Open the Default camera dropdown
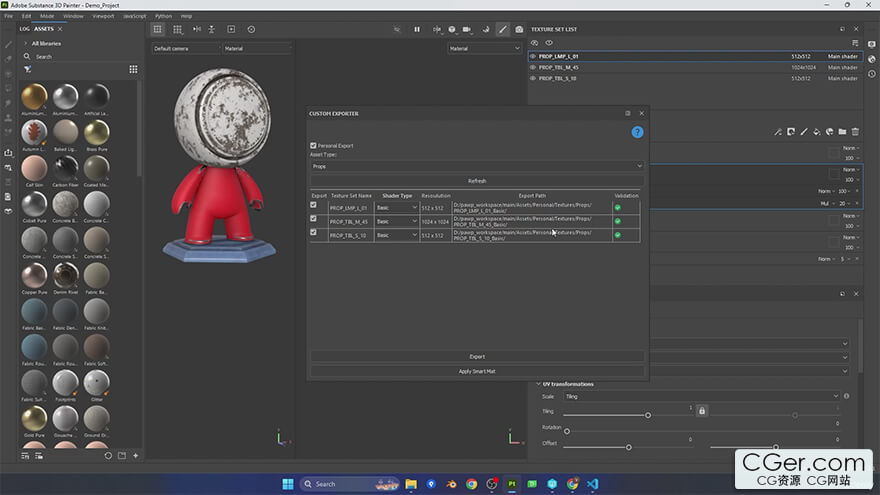 click(186, 48)
